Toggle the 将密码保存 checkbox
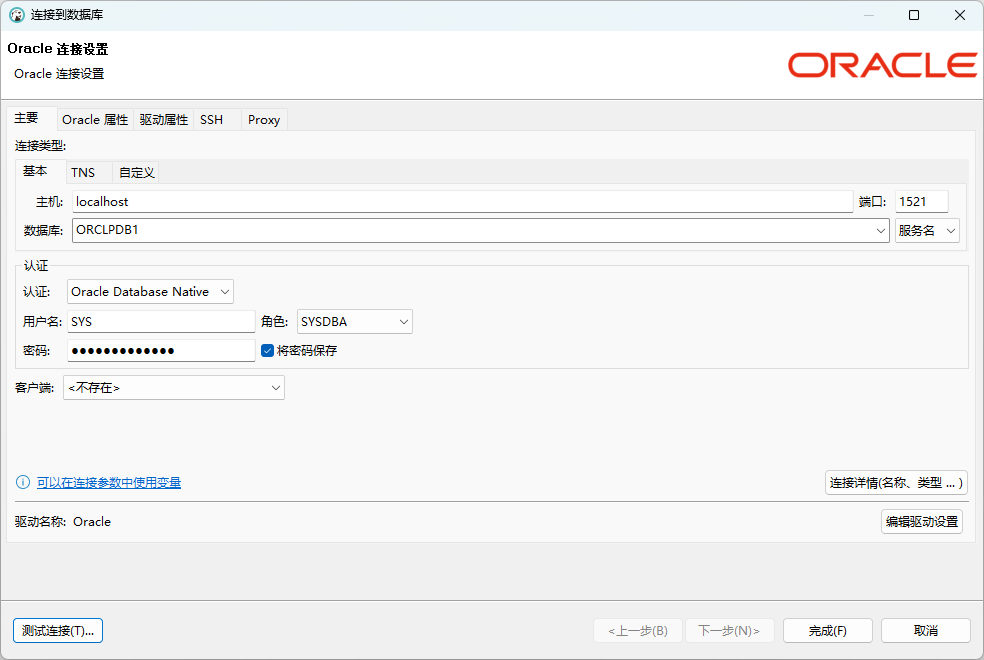Screen dimensions: 984x660 click(267, 351)
